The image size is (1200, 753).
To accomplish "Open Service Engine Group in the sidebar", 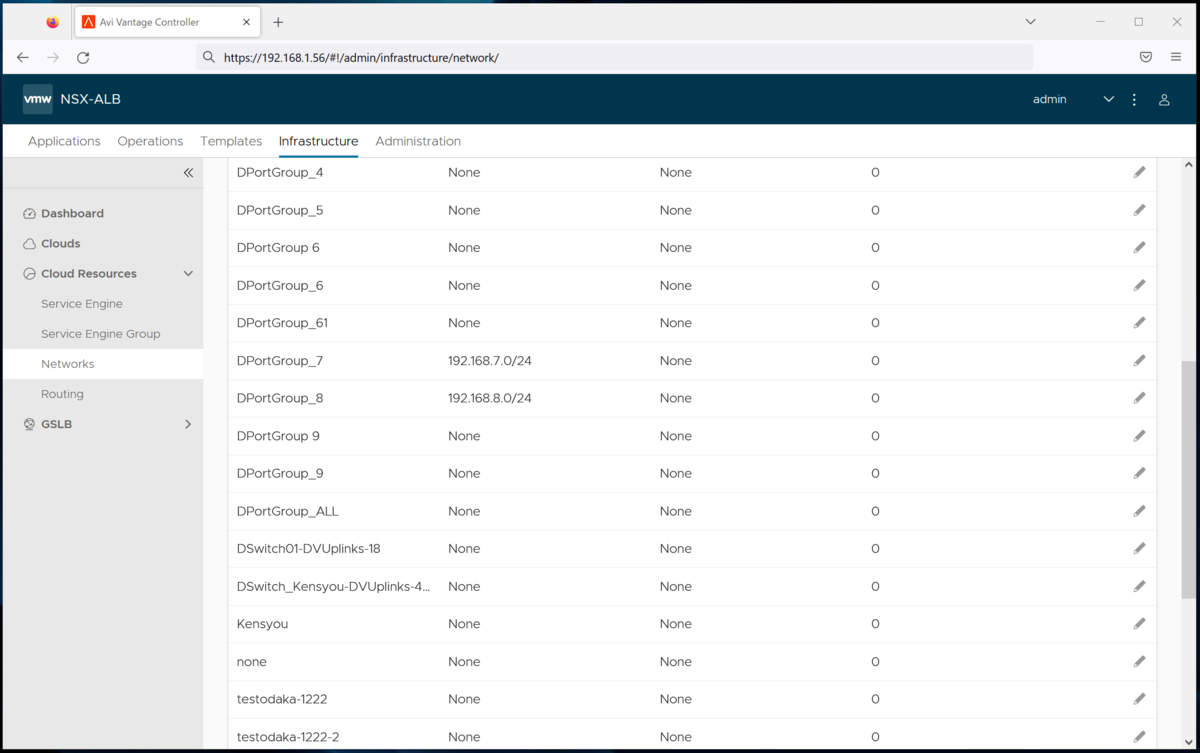I will click(x=100, y=334).
